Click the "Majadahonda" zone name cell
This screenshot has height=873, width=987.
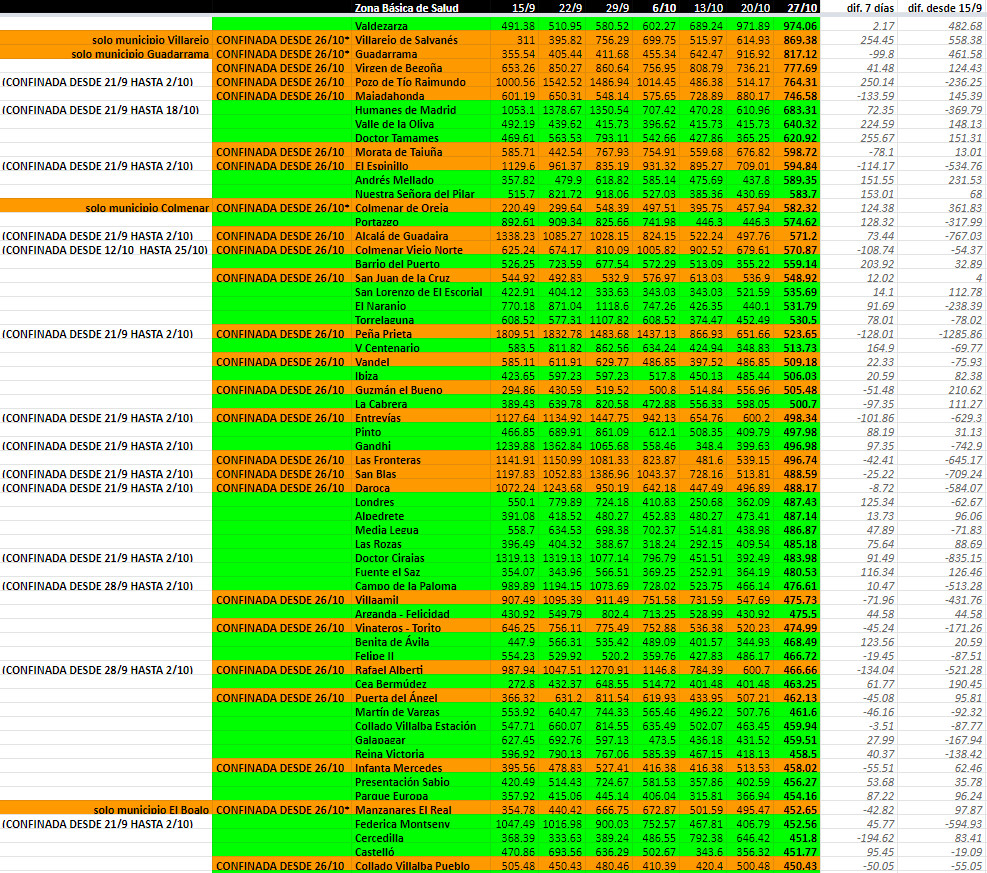pyautogui.click(x=390, y=96)
